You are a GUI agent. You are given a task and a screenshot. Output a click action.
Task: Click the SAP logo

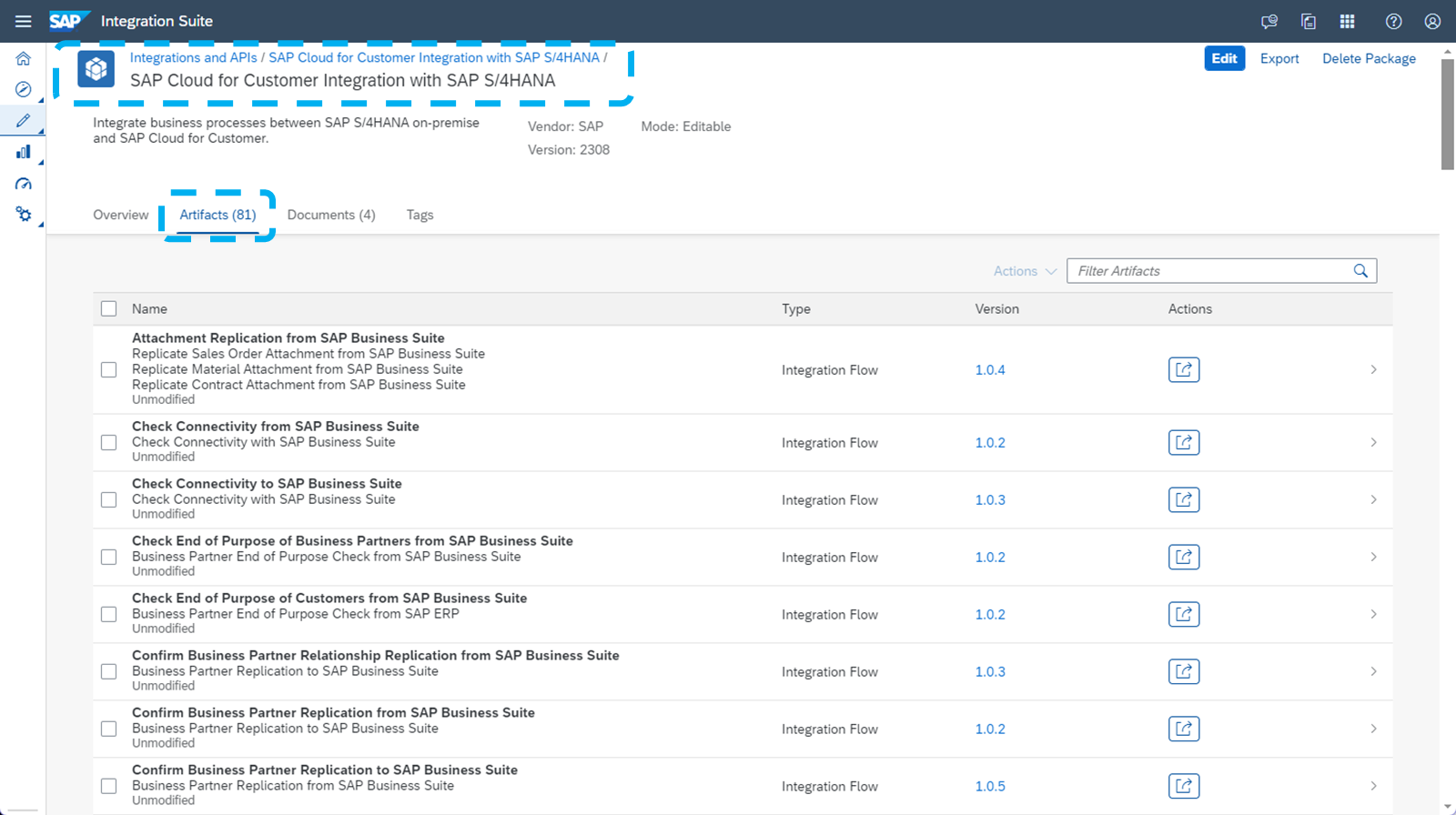point(69,21)
